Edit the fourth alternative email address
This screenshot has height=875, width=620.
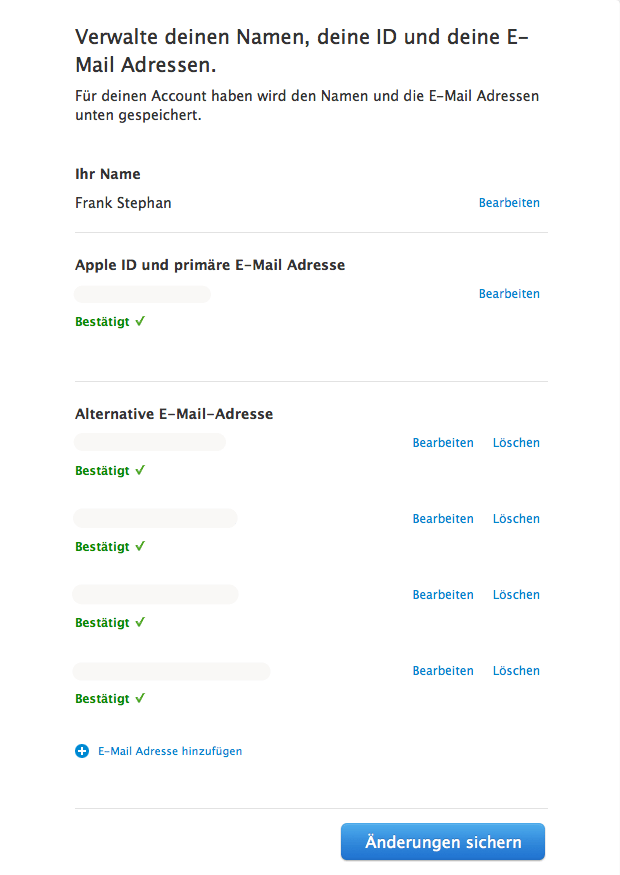click(x=443, y=670)
